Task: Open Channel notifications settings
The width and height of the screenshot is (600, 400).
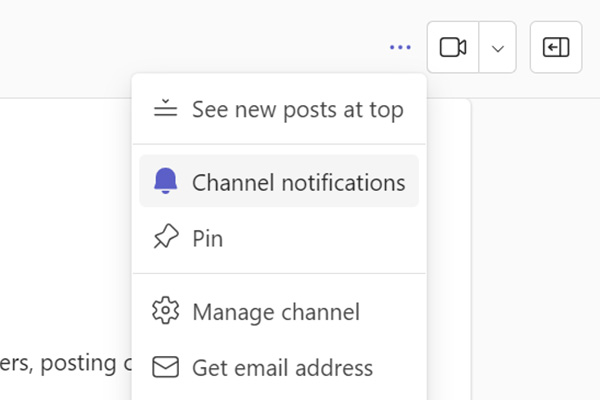Action: (x=298, y=182)
